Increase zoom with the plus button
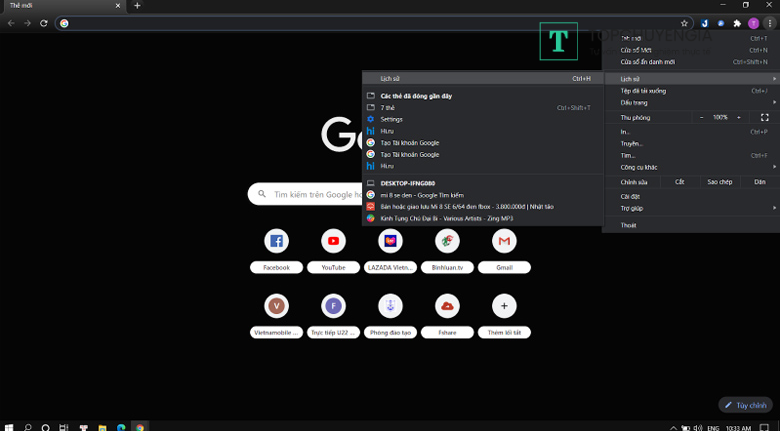780x431 pixels. point(739,117)
